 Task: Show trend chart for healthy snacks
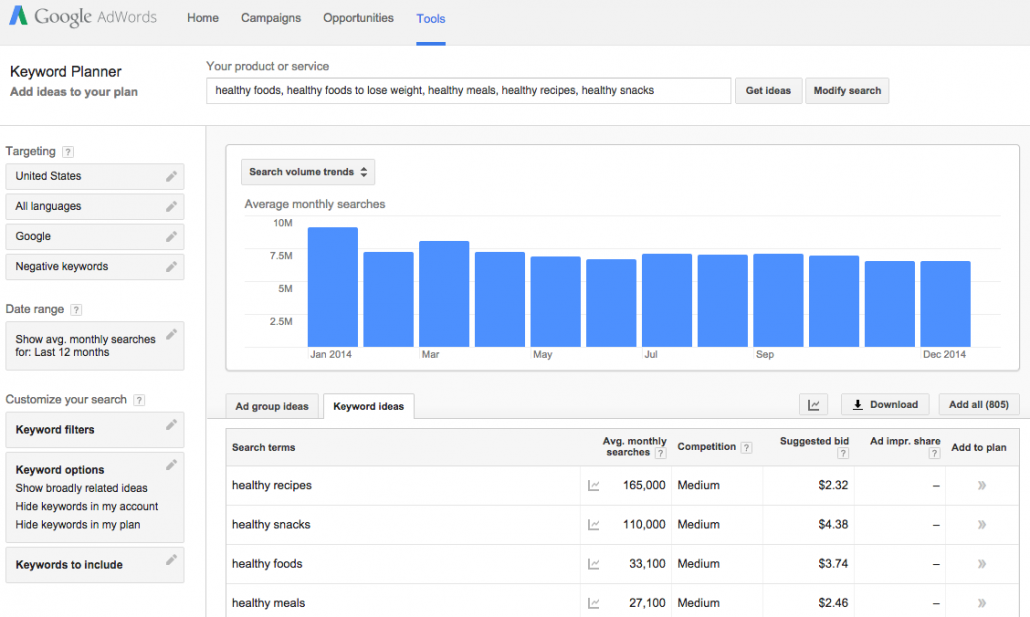click(594, 525)
